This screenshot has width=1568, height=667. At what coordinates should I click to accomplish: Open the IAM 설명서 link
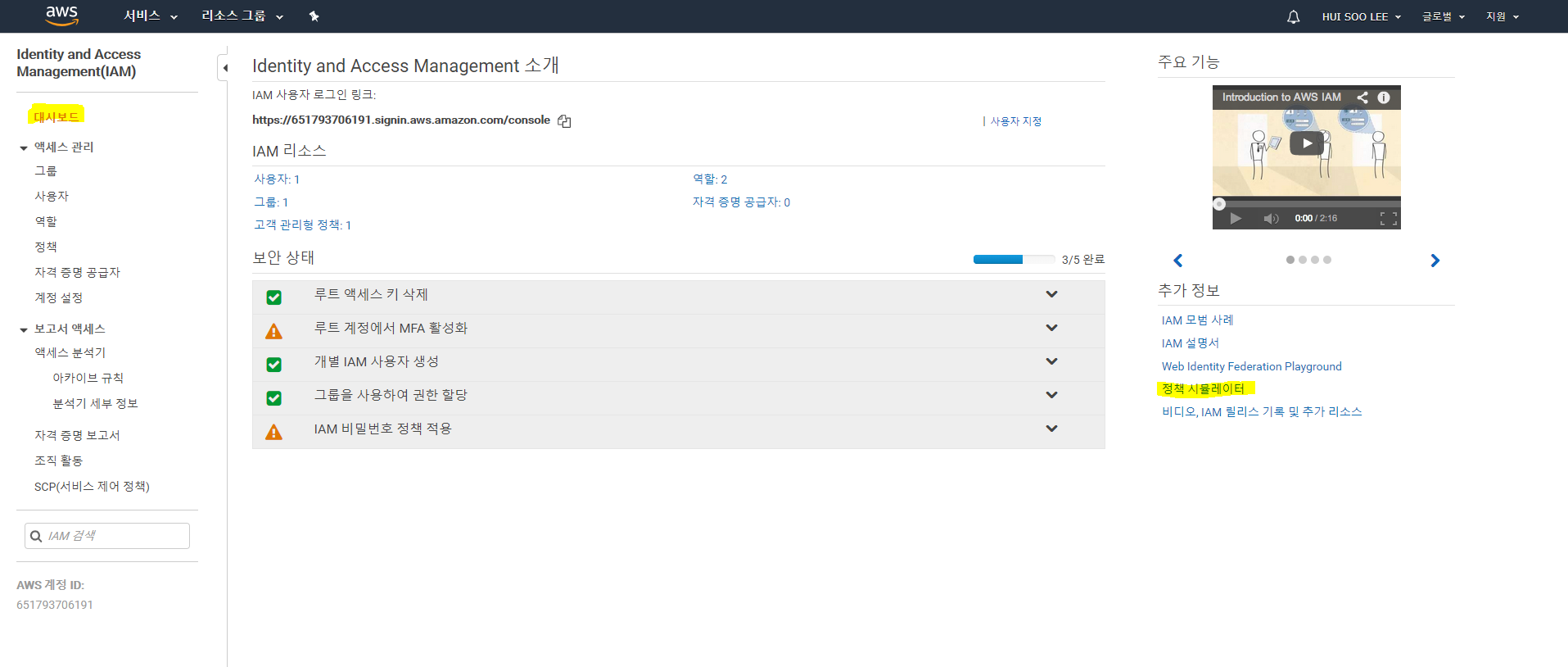click(1190, 343)
